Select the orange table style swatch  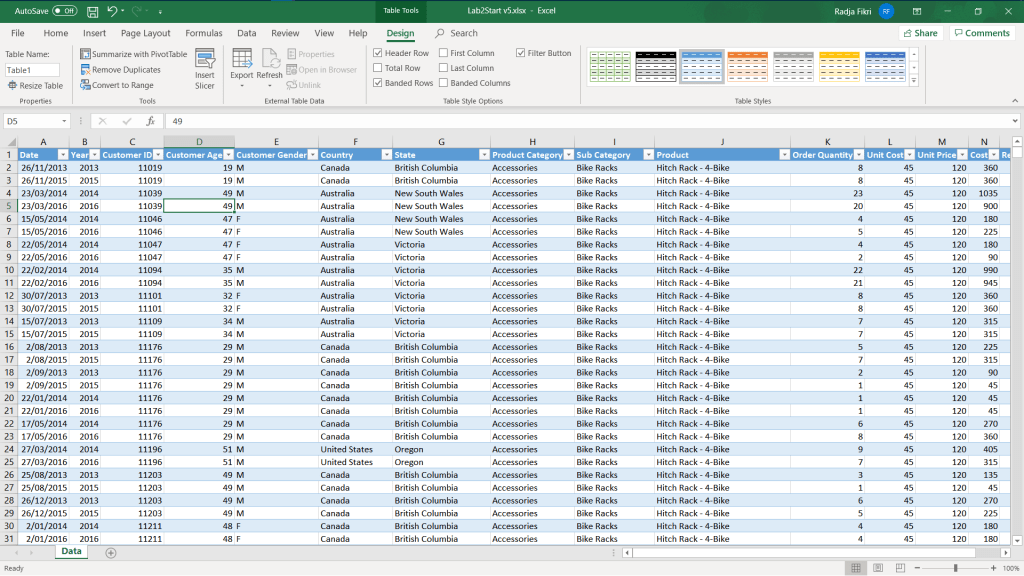coord(747,66)
